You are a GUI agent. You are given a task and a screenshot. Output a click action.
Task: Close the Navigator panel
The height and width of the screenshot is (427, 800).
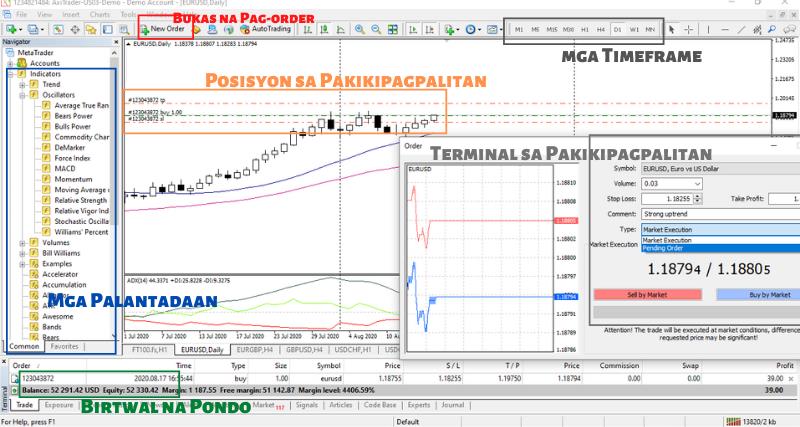click(x=116, y=42)
